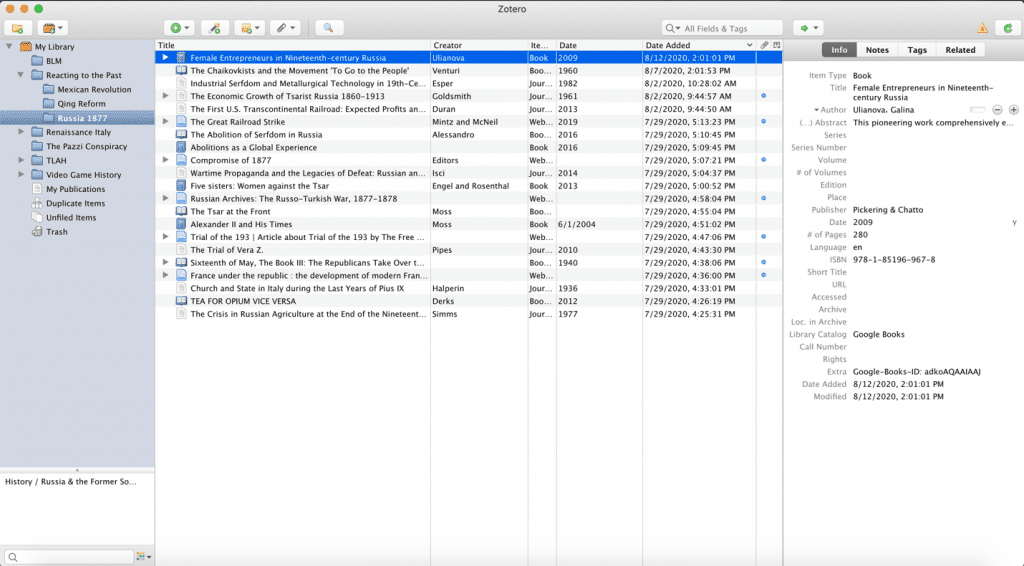The image size is (1024, 566).
Task: Select Industrial Serfdom and Metallurgical Technology item
Action: tap(468, 84)
